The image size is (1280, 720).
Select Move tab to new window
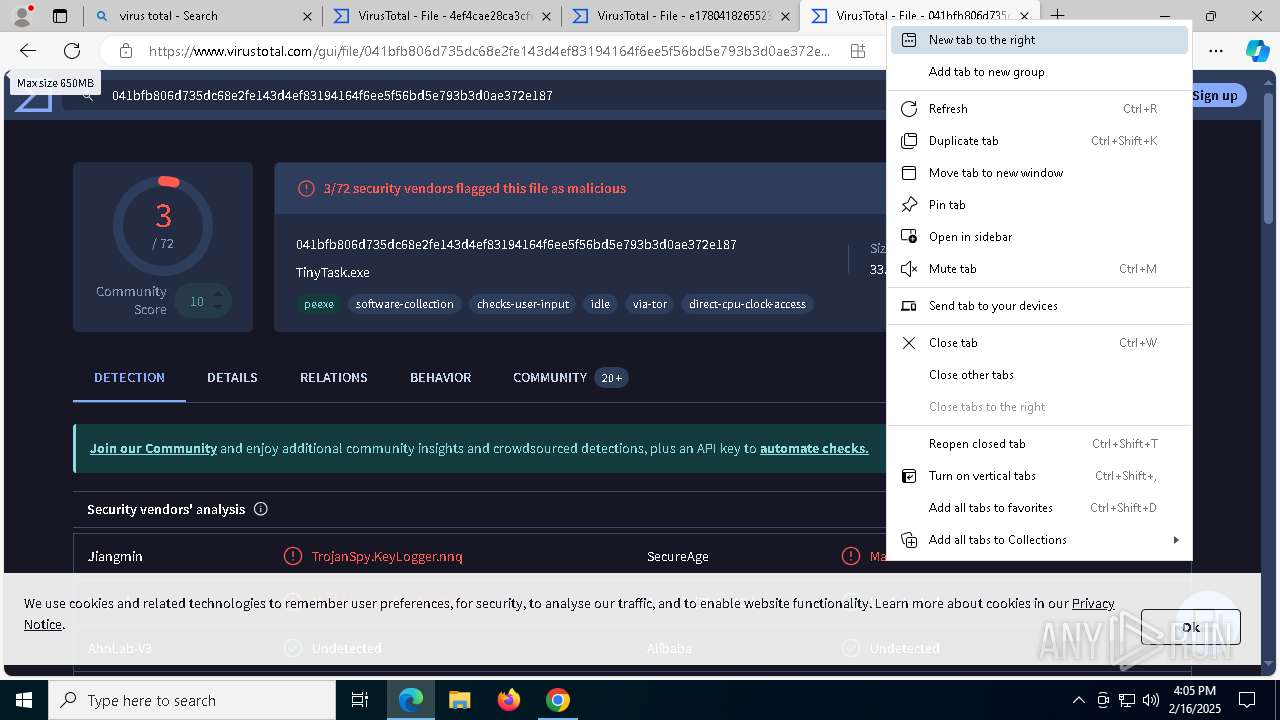pyautogui.click(x=1039, y=173)
